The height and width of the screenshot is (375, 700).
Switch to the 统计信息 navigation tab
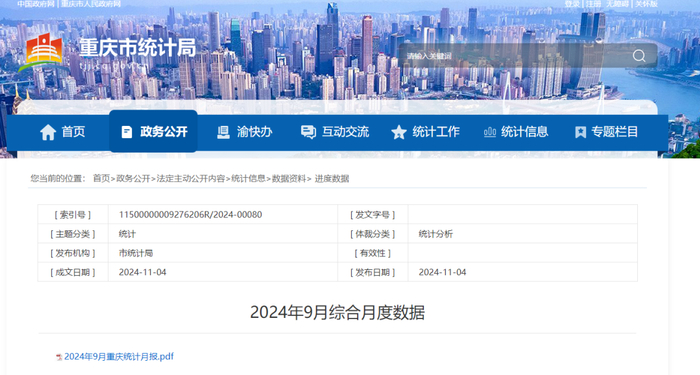point(516,132)
